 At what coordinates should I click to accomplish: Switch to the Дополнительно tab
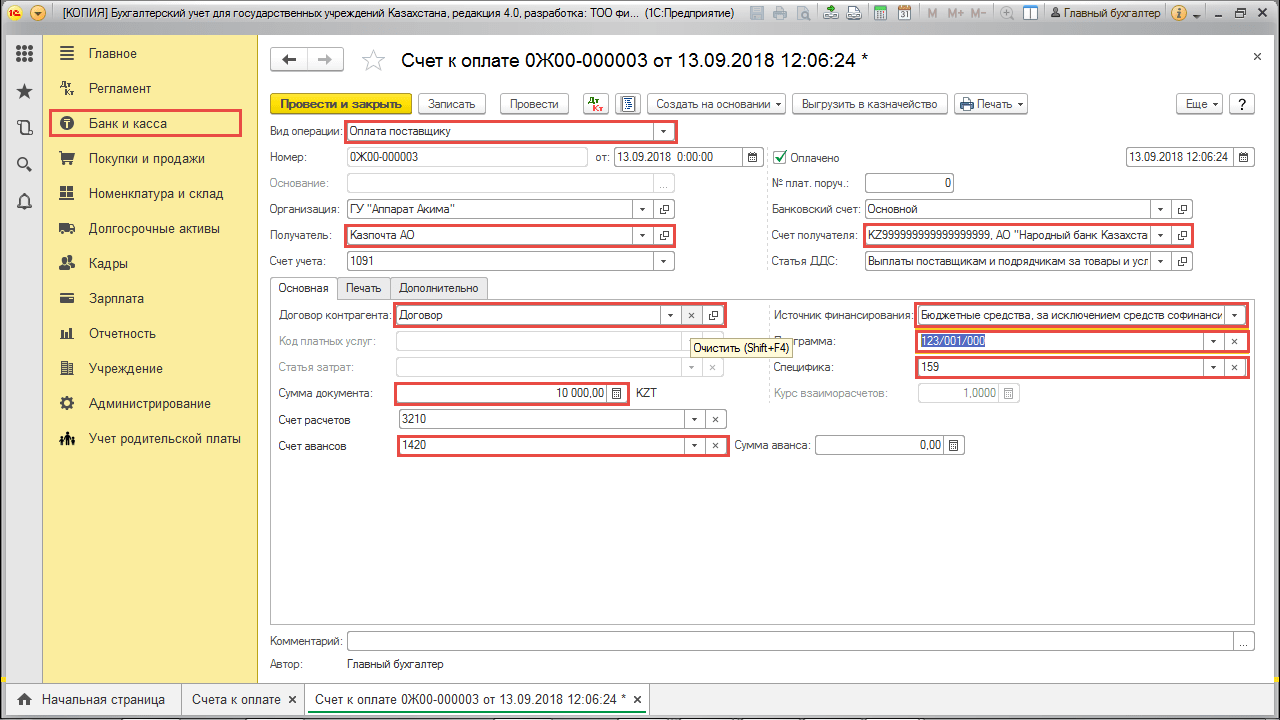(438, 288)
